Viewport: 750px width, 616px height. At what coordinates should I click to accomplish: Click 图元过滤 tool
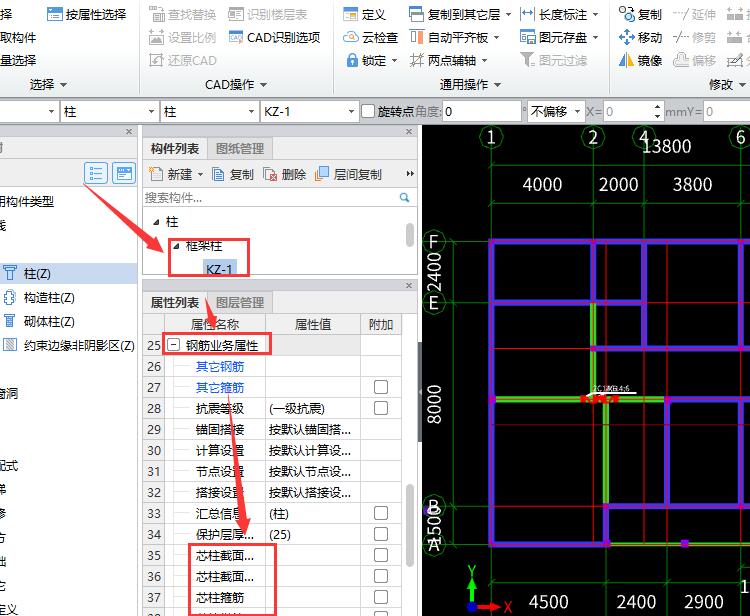click(x=553, y=60)
